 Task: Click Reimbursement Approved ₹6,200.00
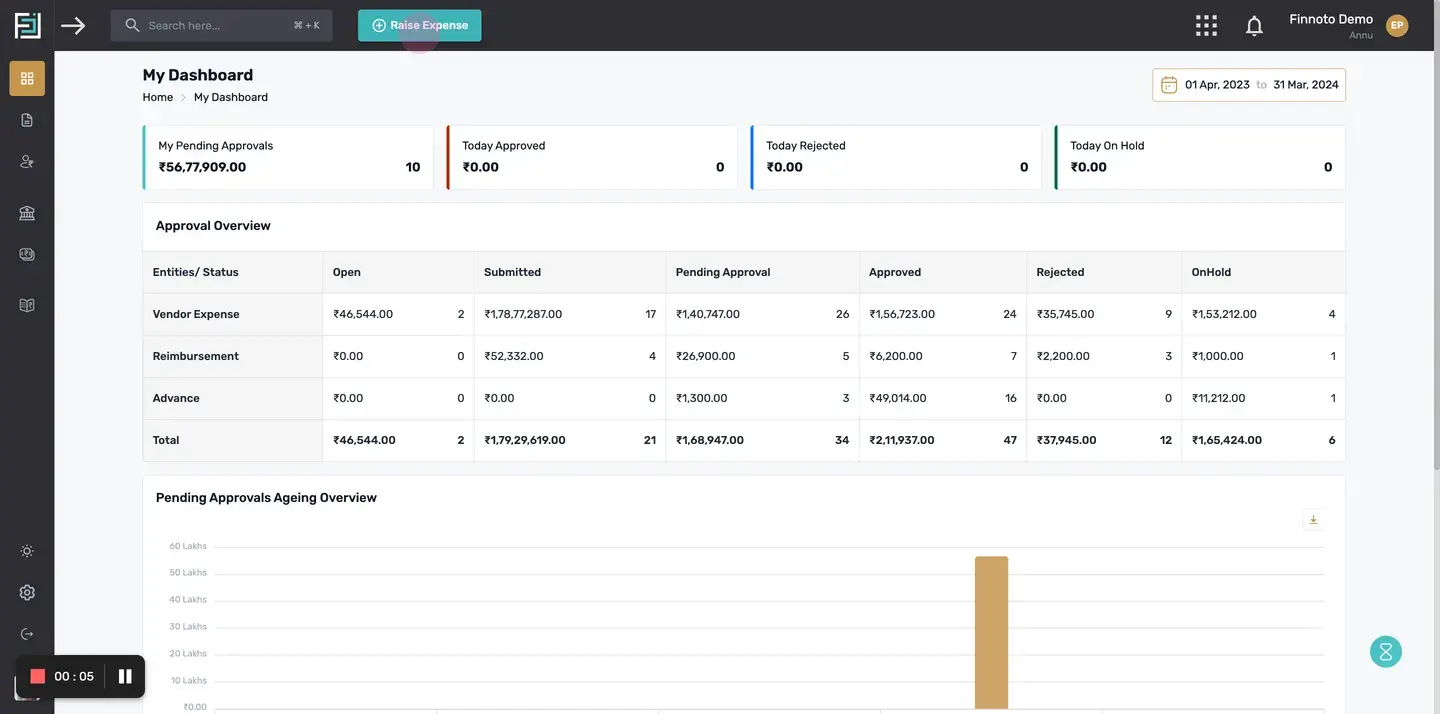click(896, 356)
